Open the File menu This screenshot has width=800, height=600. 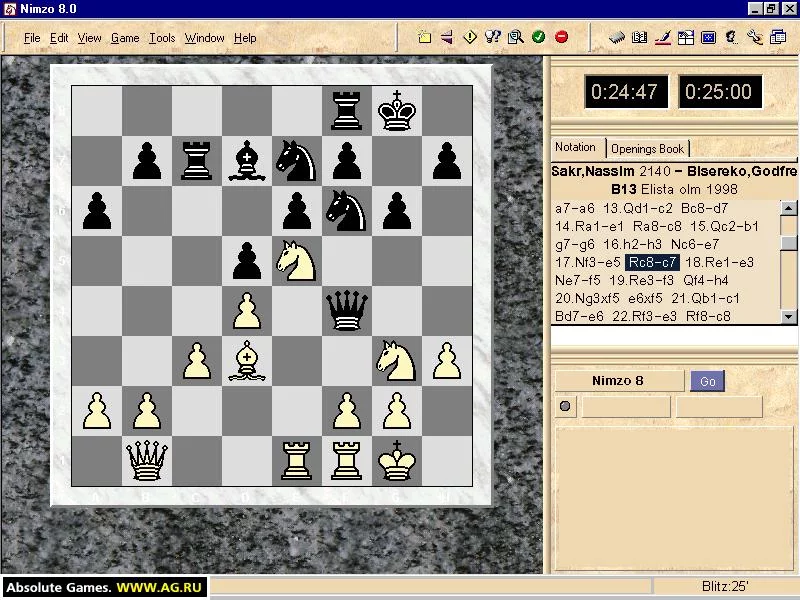(32, 38)
